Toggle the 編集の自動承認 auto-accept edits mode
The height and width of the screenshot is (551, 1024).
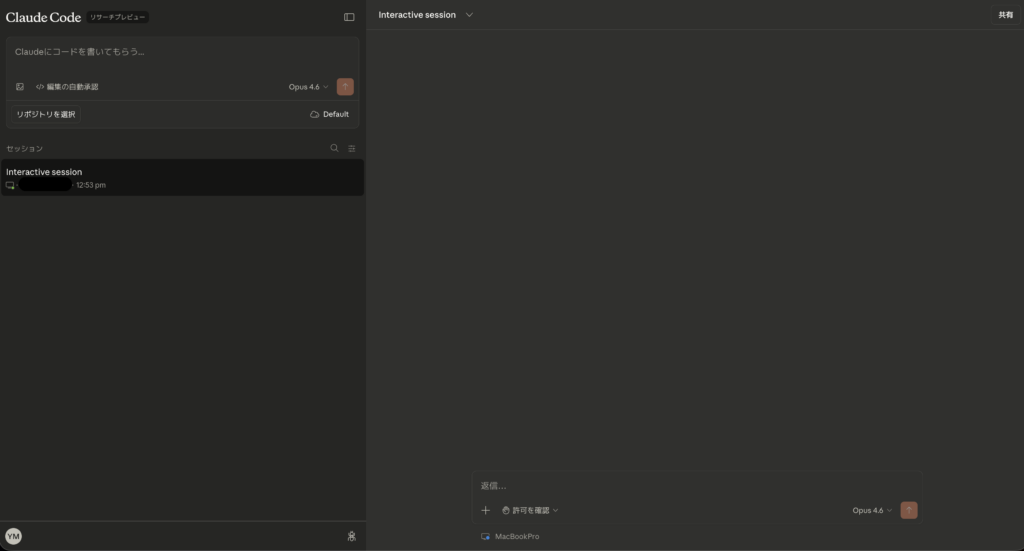(x=67, y=87)
